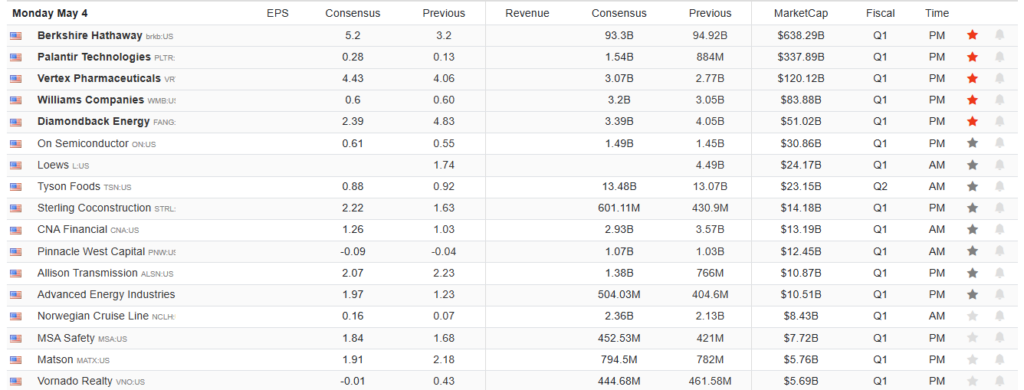Screen dimensions: 1024x390
Task: Star the On Semiconductor row
Action: (x=972, y=143)
